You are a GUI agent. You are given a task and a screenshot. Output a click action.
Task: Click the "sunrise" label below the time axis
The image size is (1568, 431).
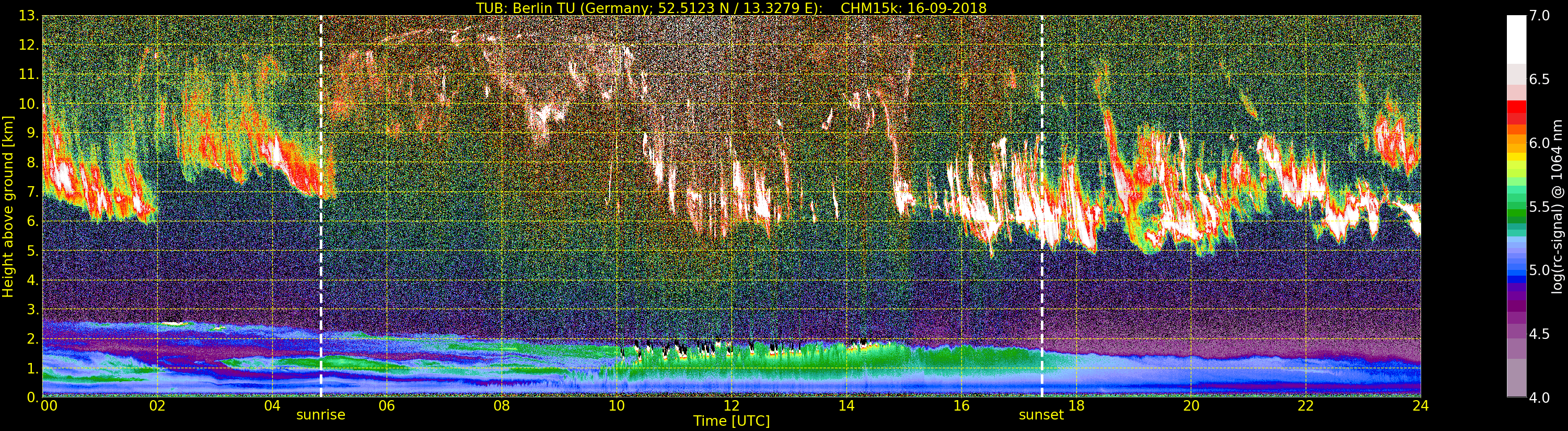[x=321, y=415]
